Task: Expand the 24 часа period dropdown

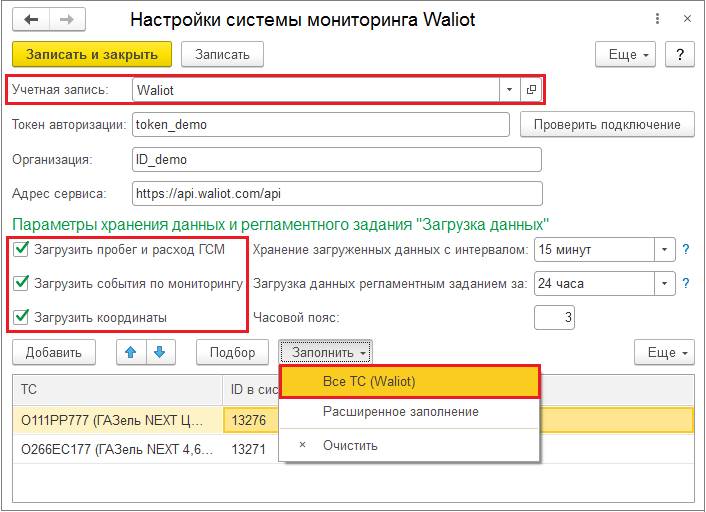Action: coord(664,284)
